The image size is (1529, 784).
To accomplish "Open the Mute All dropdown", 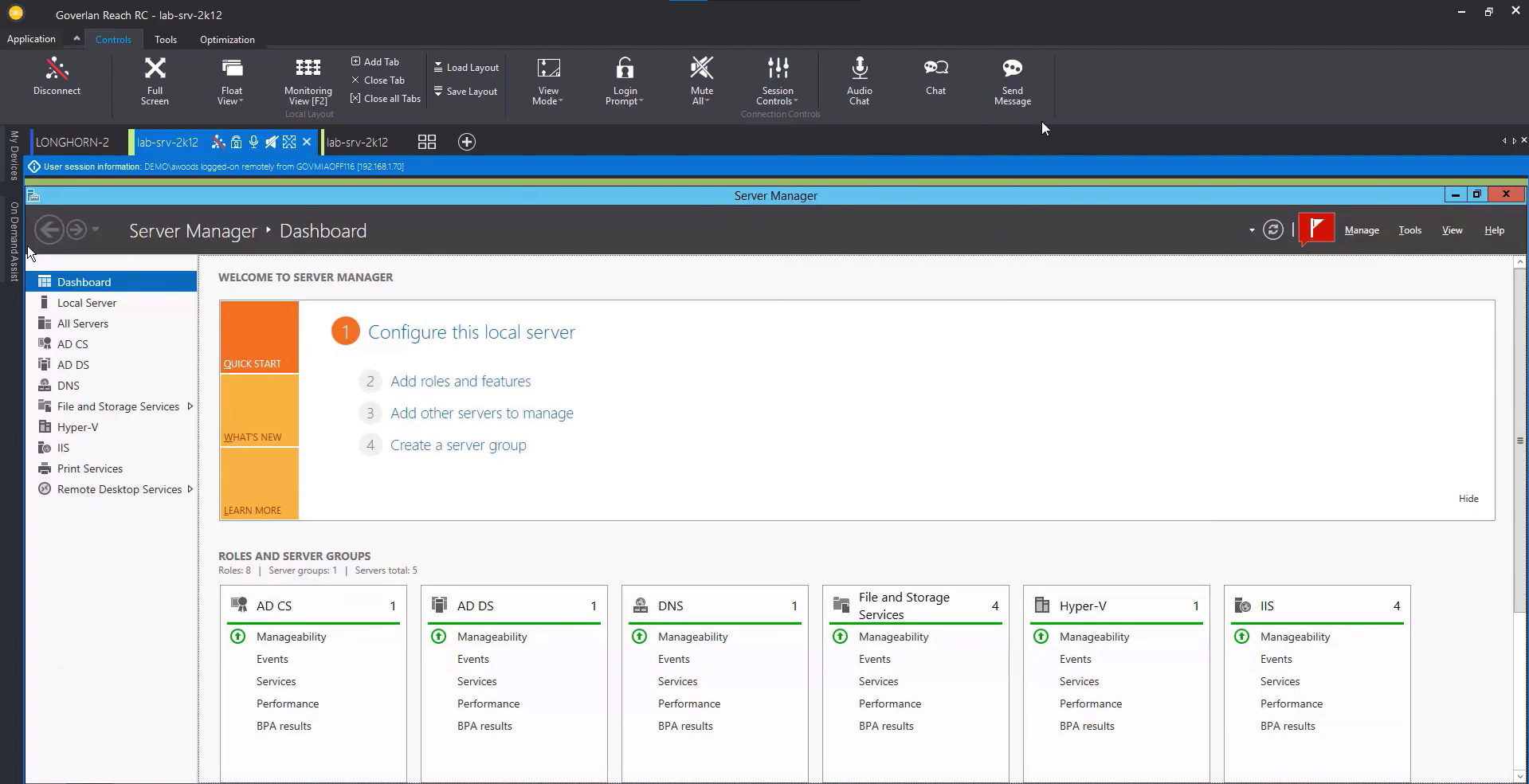I will tap(701, 80).
